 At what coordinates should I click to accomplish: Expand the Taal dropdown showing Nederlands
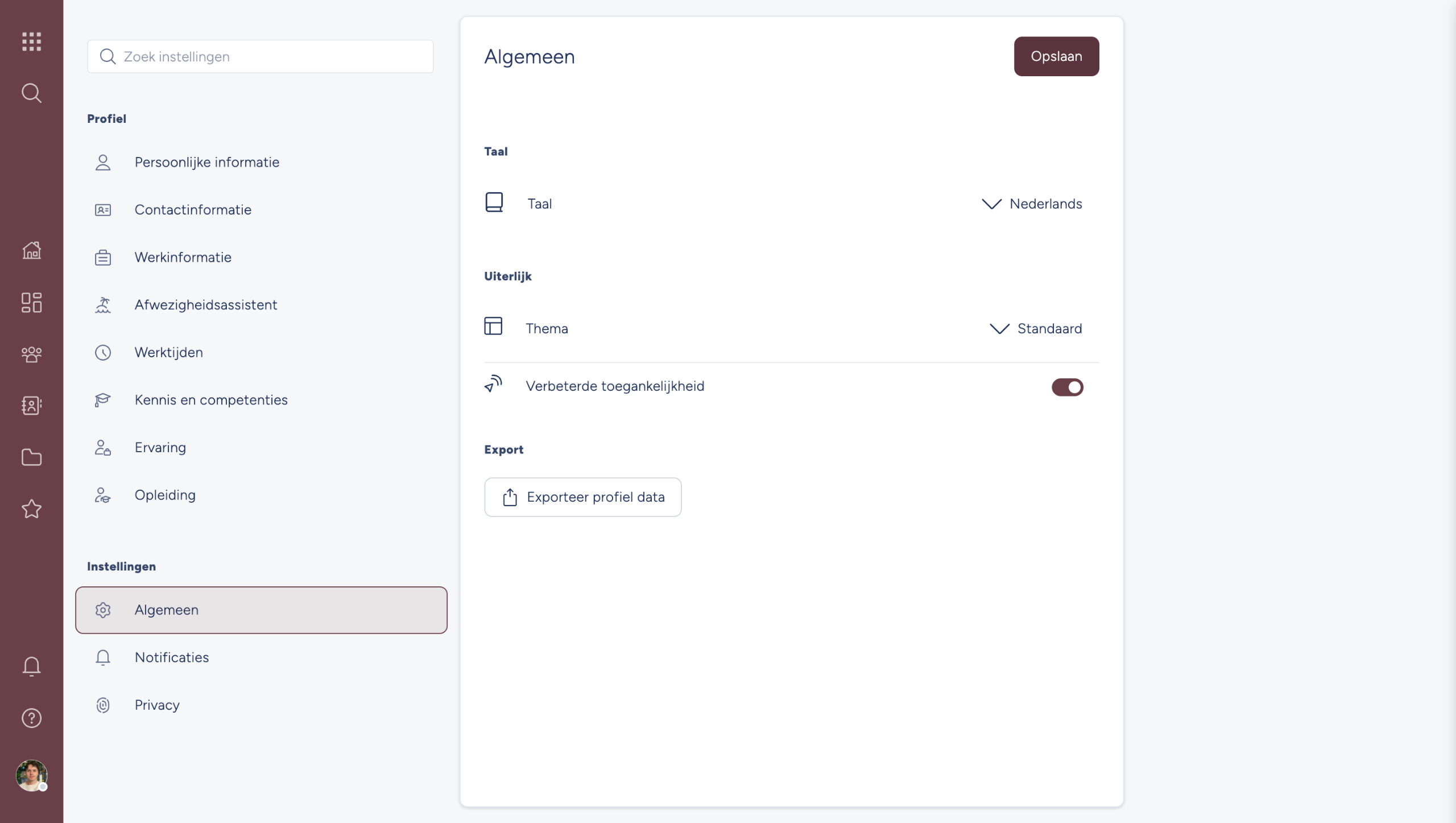tap(1032, 204)
